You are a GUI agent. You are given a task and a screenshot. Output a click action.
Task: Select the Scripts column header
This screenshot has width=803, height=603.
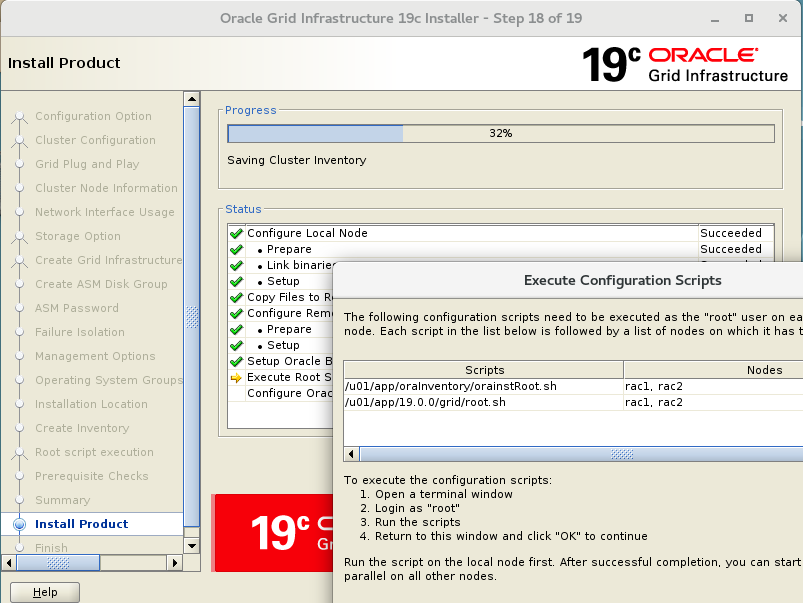(484, 370)
